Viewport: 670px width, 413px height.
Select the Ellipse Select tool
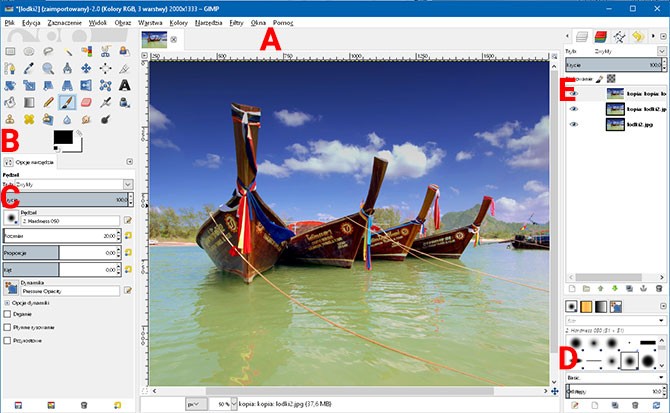coord(29,52)
